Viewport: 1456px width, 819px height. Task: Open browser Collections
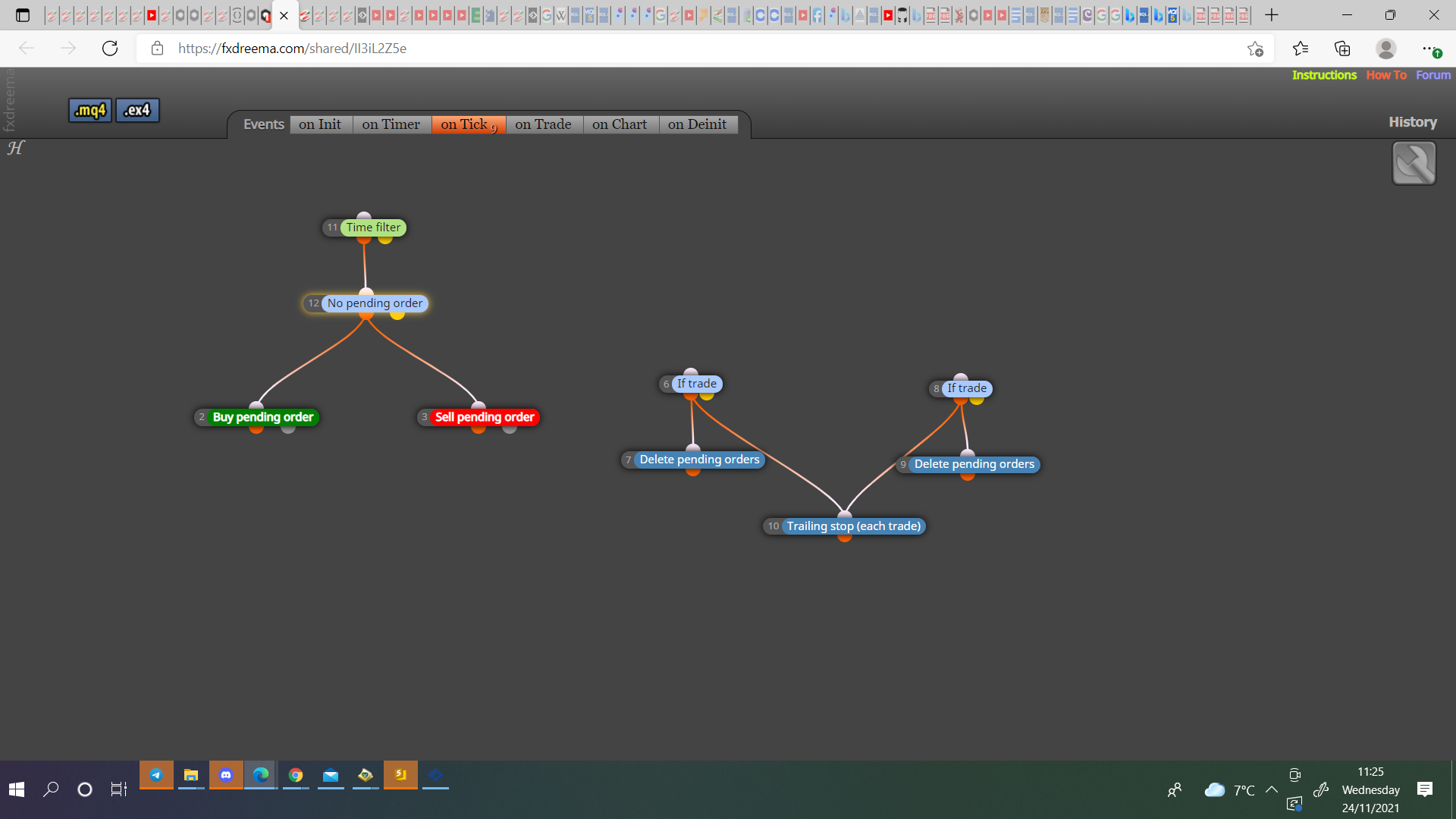1342,49
